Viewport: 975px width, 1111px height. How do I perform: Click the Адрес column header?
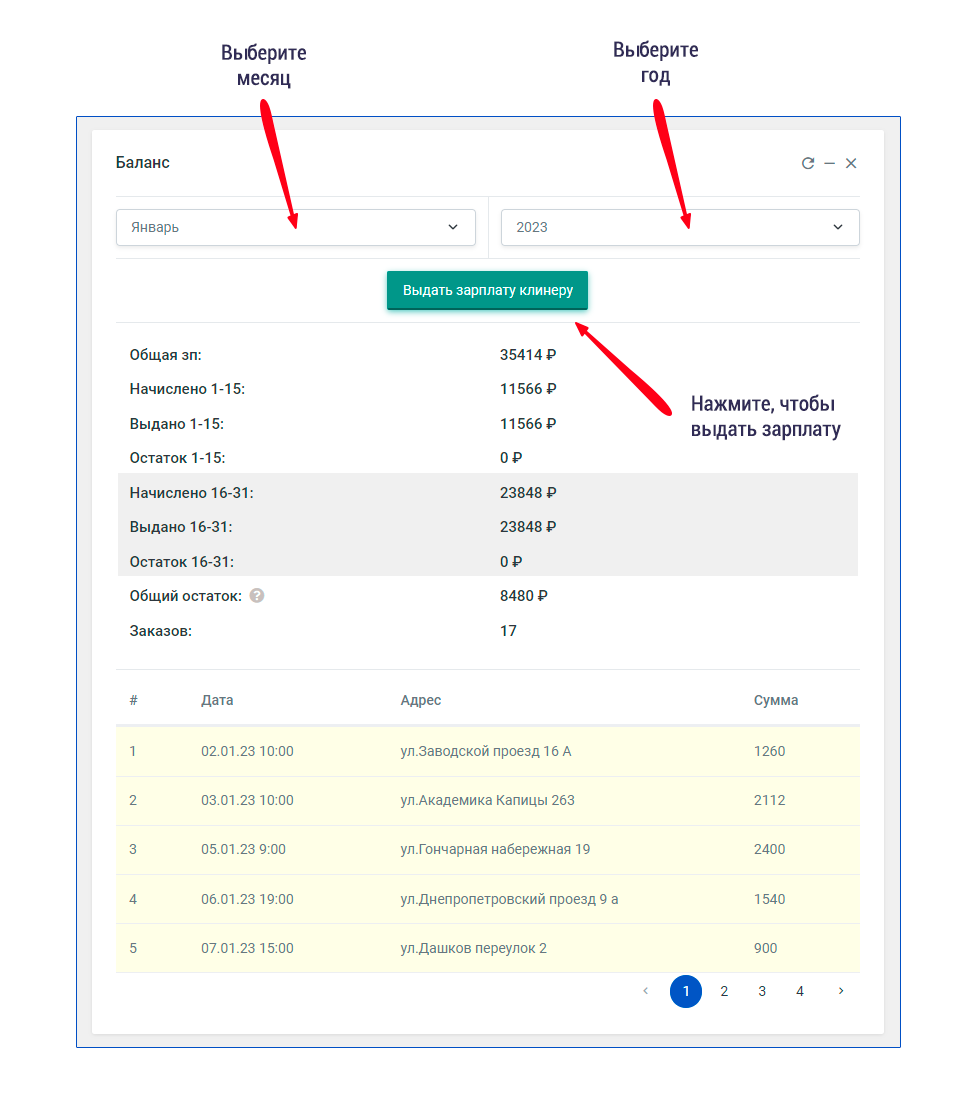pos(421,700)
